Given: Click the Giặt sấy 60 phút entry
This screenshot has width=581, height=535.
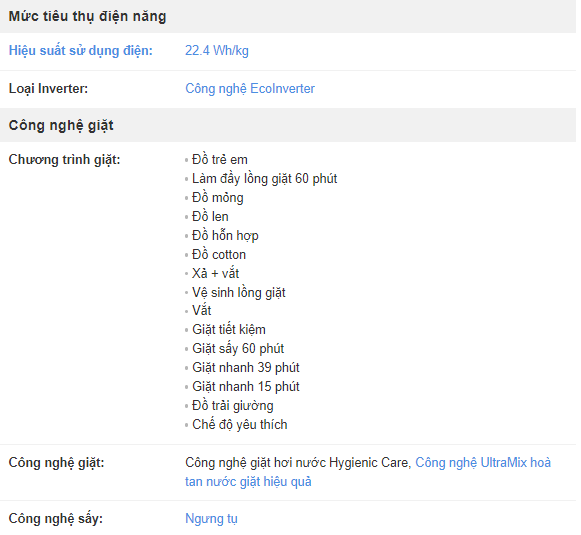Looking at the screenshot, I should coord(238,349).
